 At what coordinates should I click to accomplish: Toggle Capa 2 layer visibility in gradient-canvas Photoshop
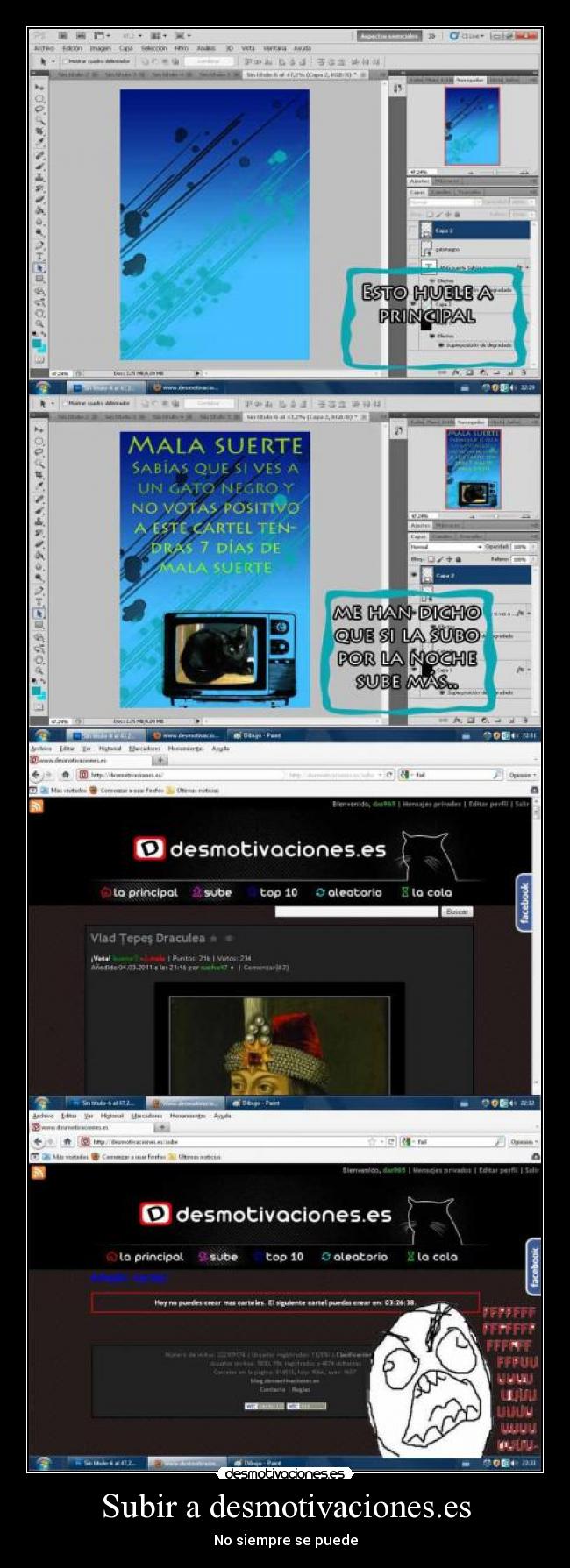(x=414, y=231)
